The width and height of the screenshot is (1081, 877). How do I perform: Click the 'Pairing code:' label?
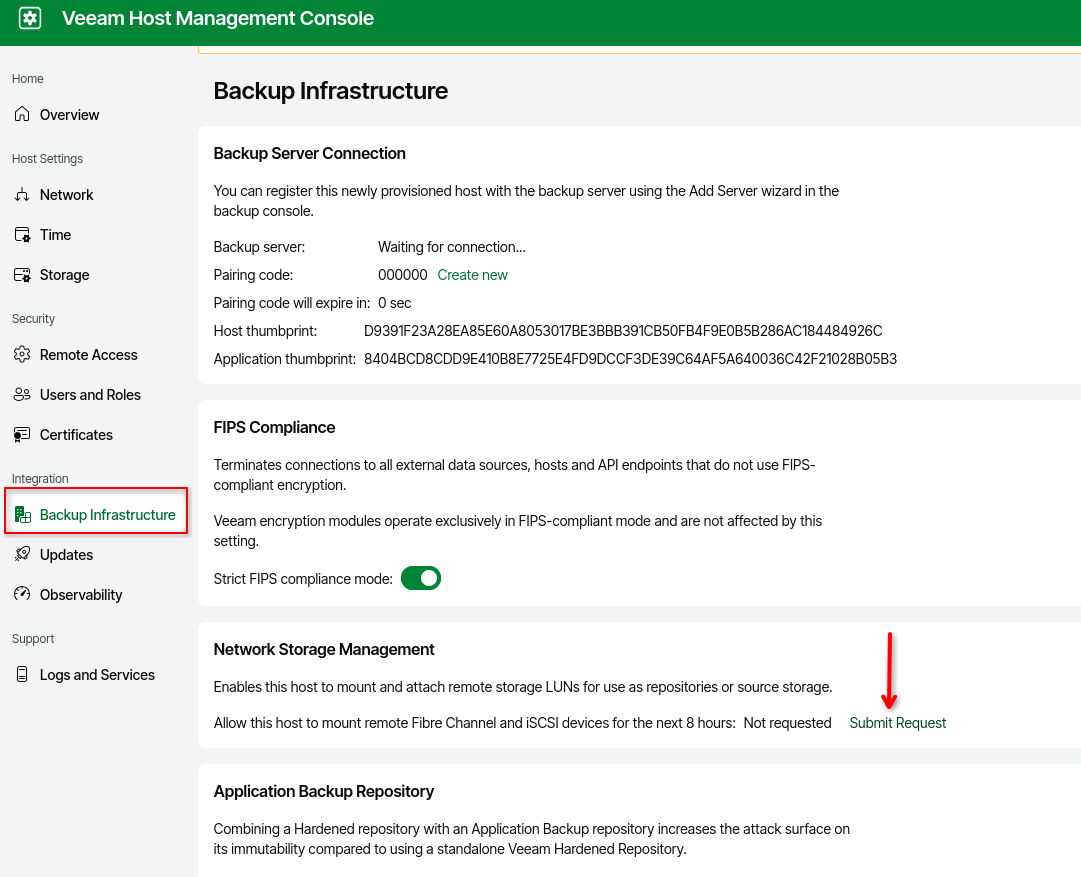point(253,274)
